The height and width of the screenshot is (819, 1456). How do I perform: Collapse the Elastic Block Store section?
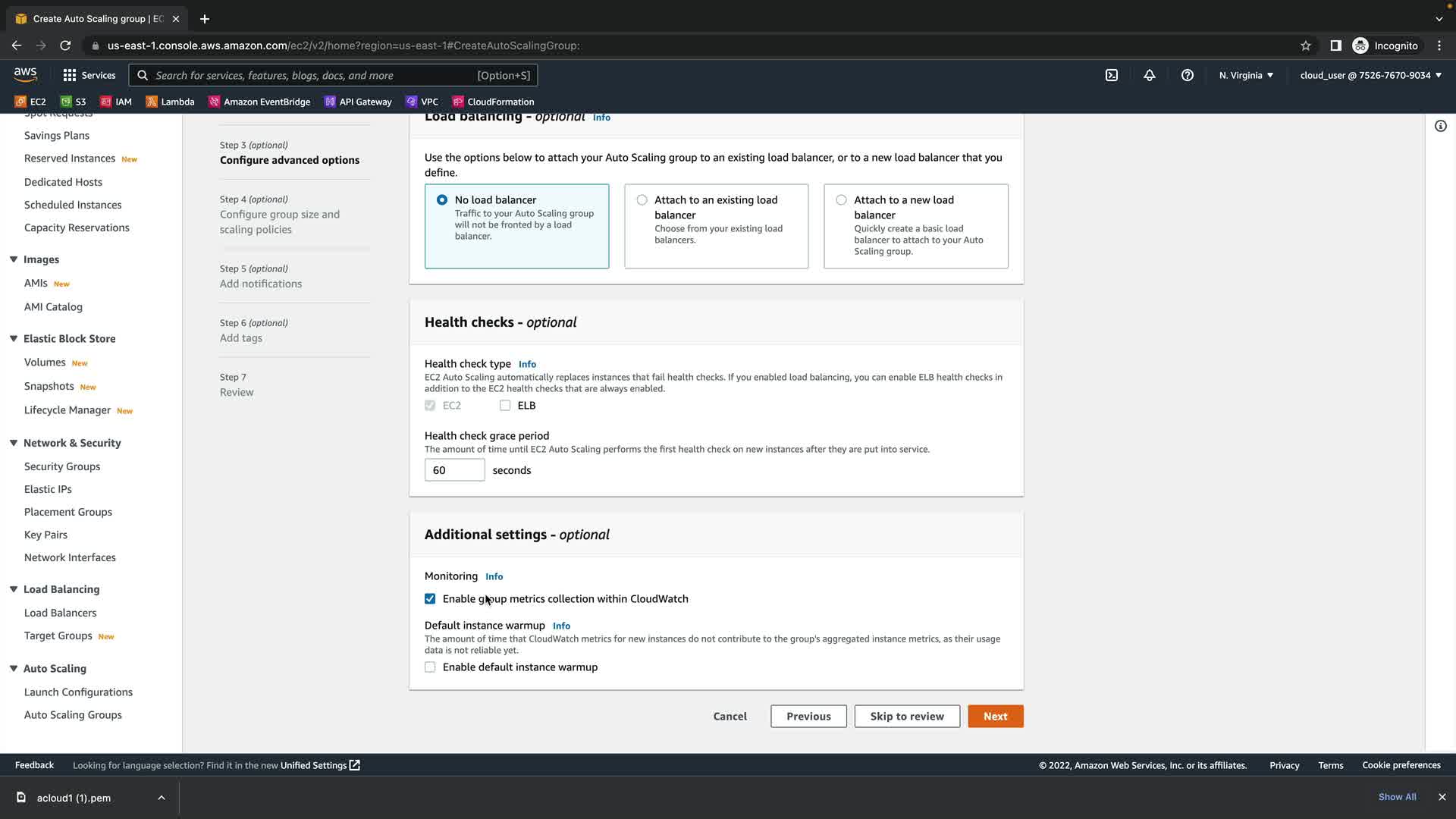click(14, 338)
